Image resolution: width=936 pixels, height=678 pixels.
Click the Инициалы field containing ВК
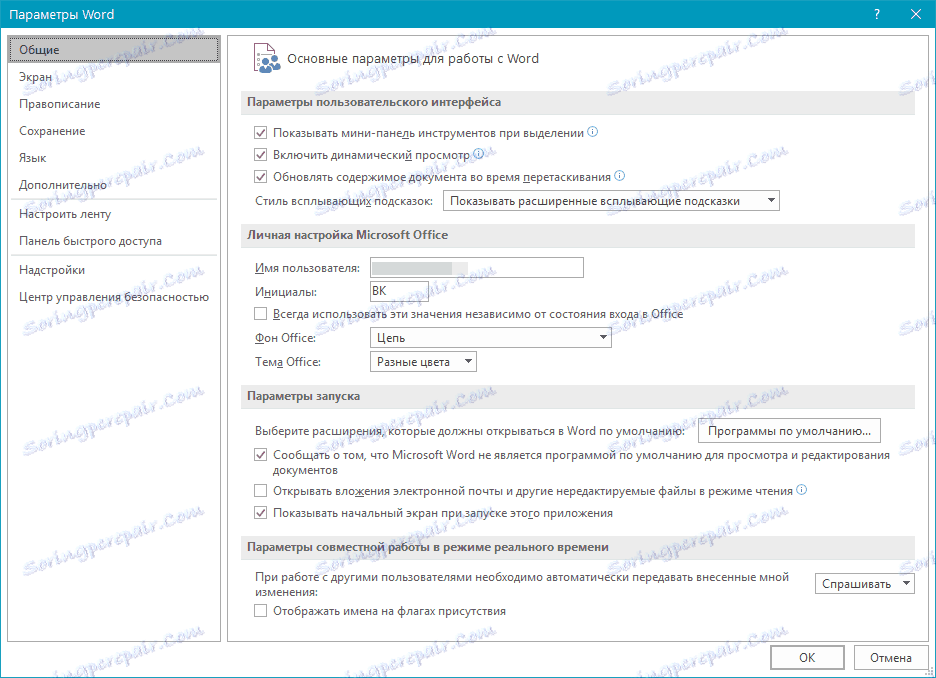tap(399, 291)
